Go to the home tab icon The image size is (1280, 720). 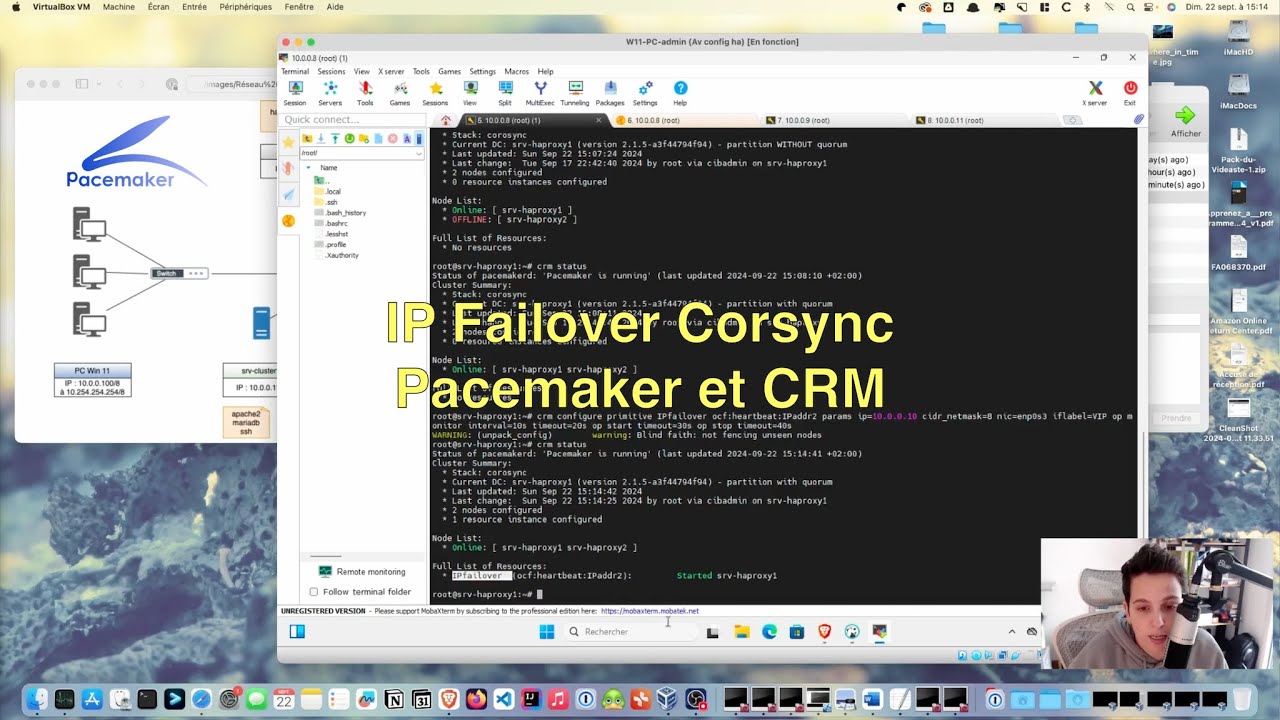point(446,120)
